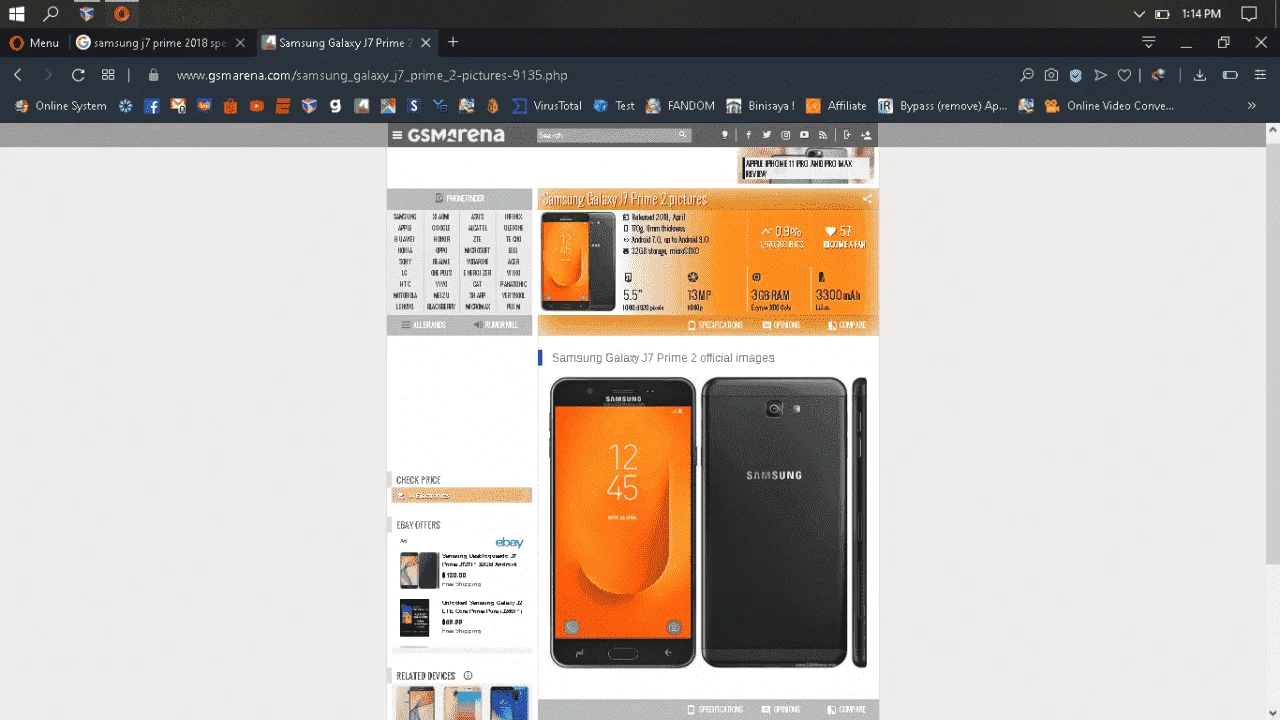Open the My Flow send icon

pos(1100,75)
